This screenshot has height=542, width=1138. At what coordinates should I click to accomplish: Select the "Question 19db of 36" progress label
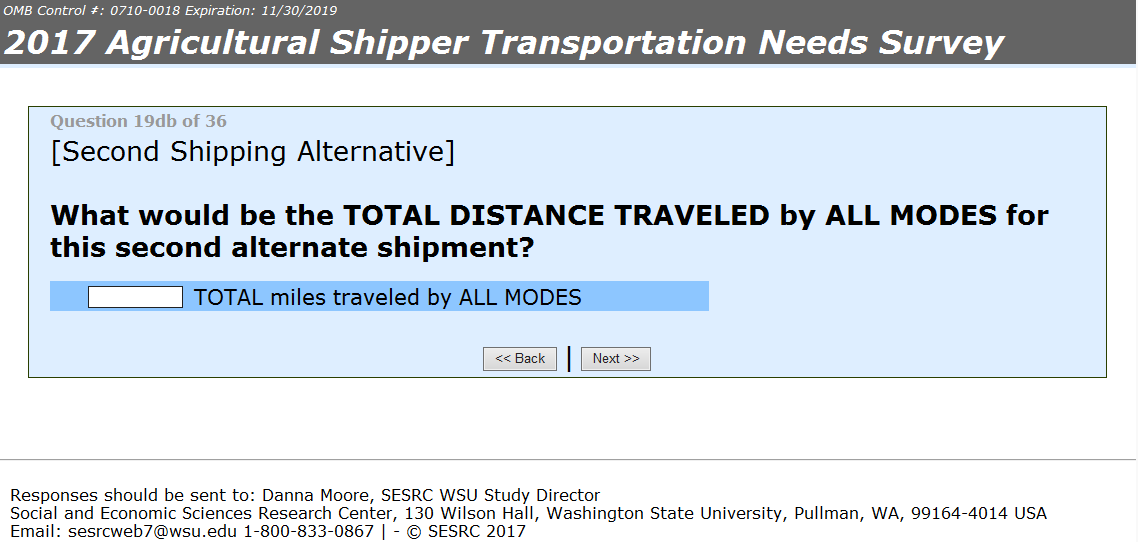138,121
